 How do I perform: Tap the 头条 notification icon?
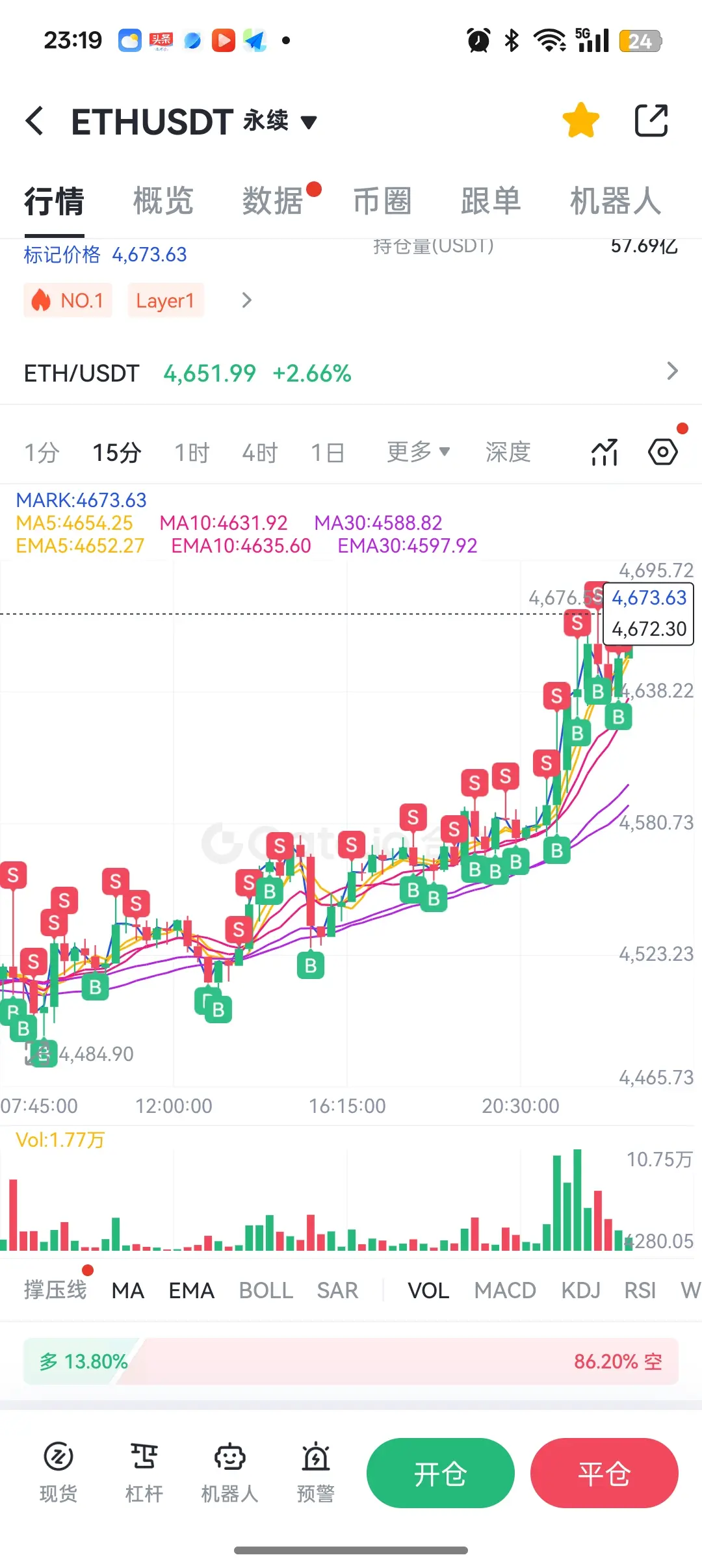click(x=161, y=40)
